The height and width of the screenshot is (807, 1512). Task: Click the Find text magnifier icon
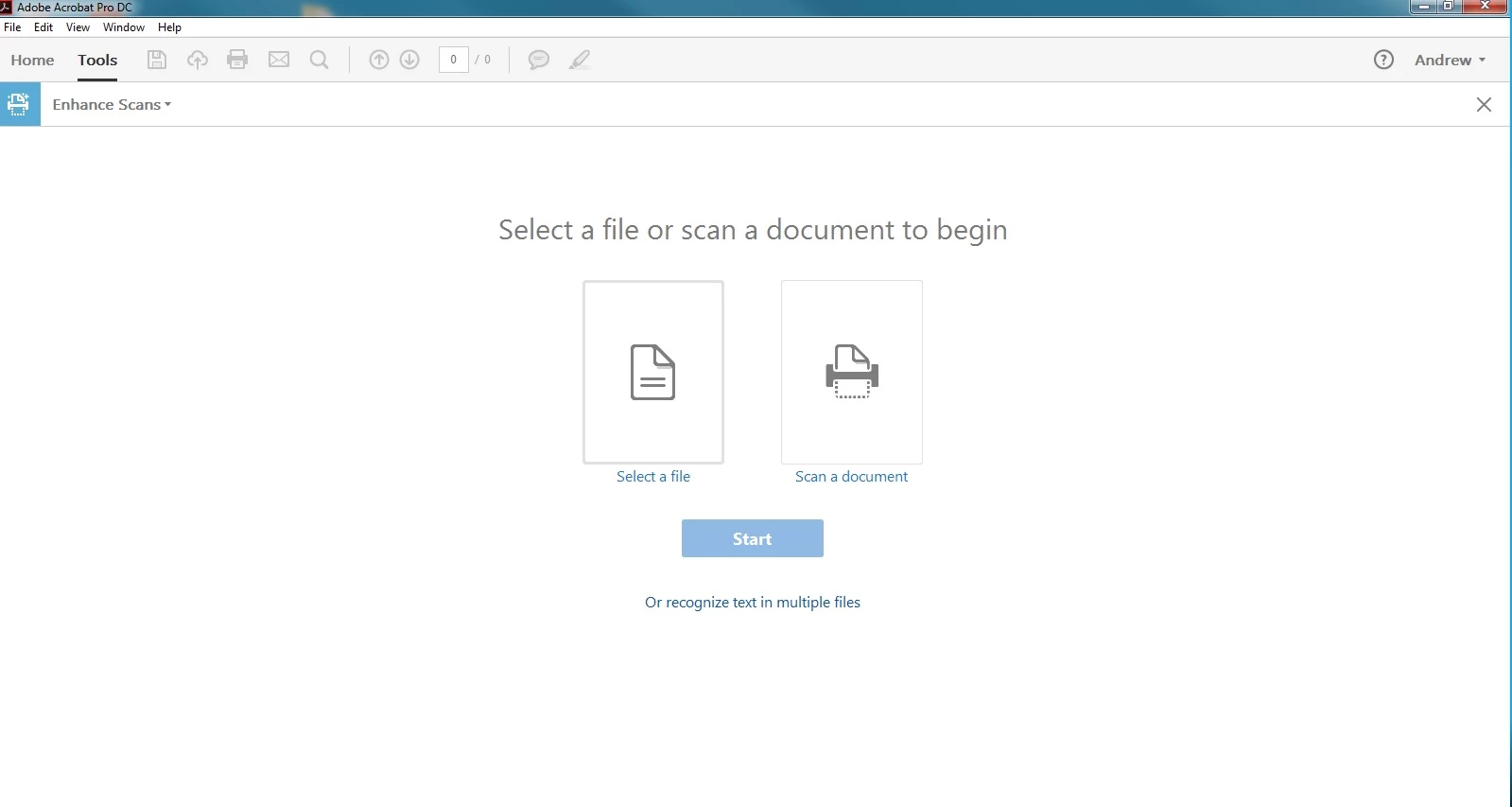click(320, 60)
